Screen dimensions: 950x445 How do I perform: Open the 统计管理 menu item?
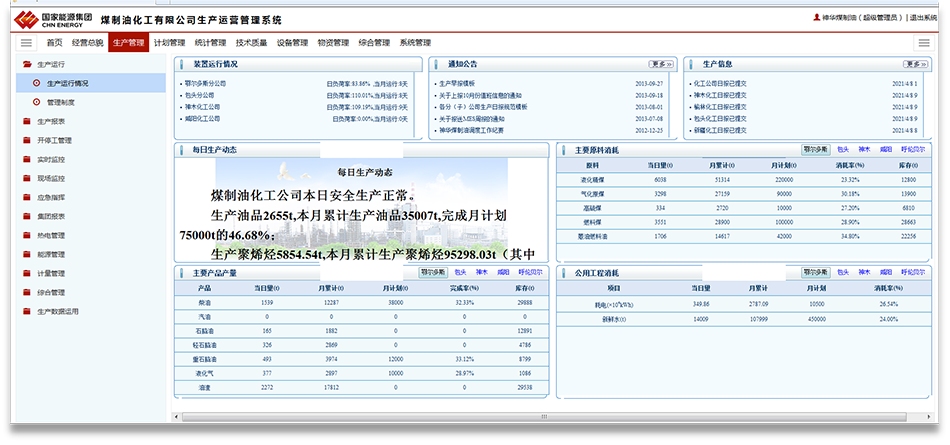click(x=210, y=42)
